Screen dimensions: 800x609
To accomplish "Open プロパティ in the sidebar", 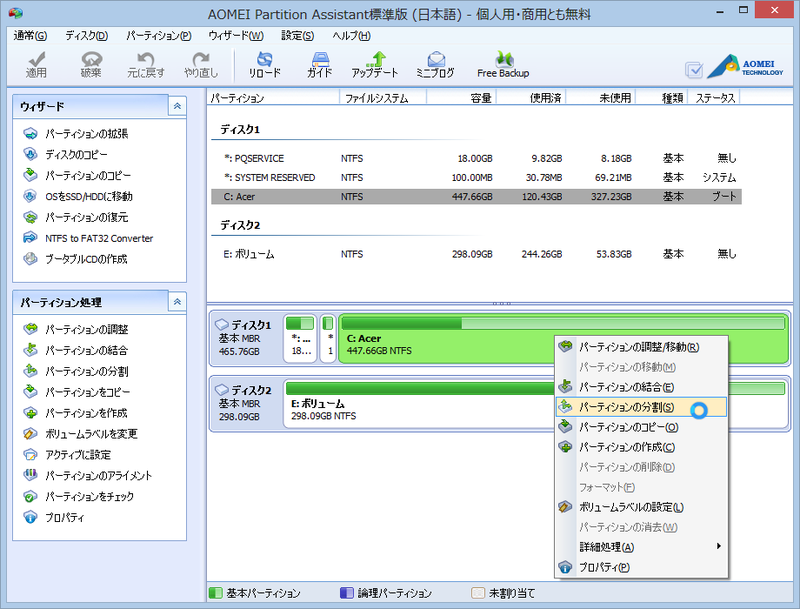I will 54,518.
